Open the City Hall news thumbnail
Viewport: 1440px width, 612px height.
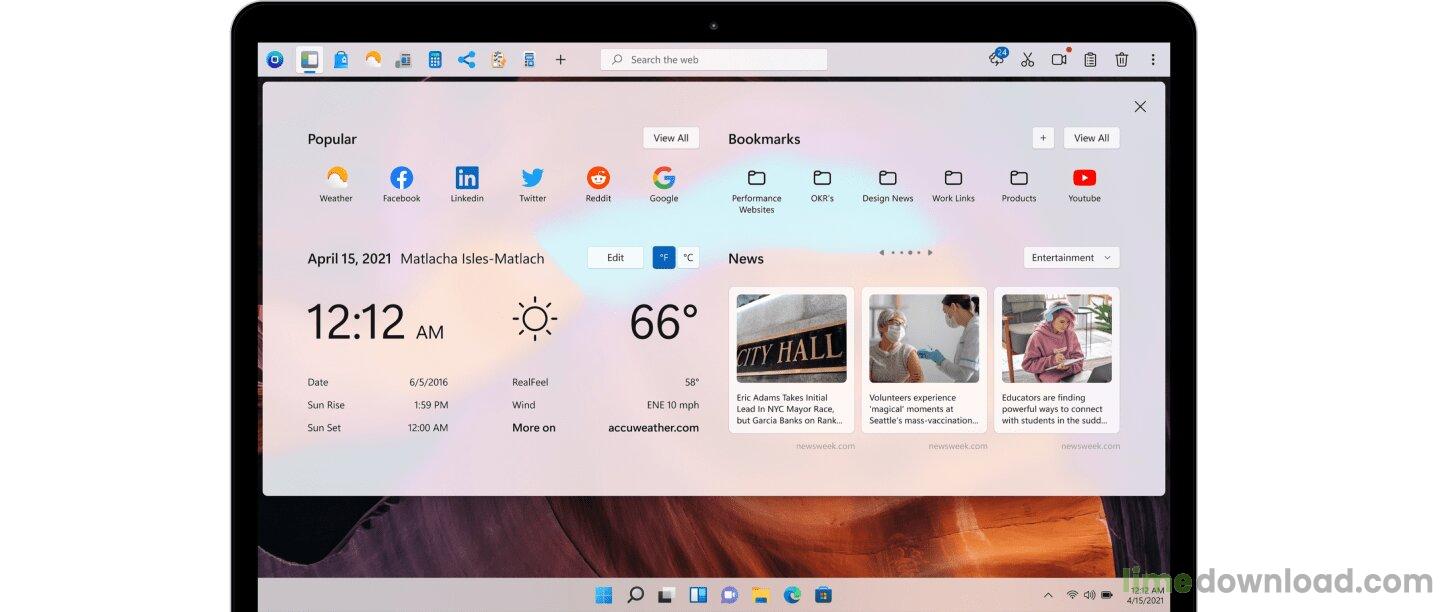pyautogui.click(x=791, y=338)
